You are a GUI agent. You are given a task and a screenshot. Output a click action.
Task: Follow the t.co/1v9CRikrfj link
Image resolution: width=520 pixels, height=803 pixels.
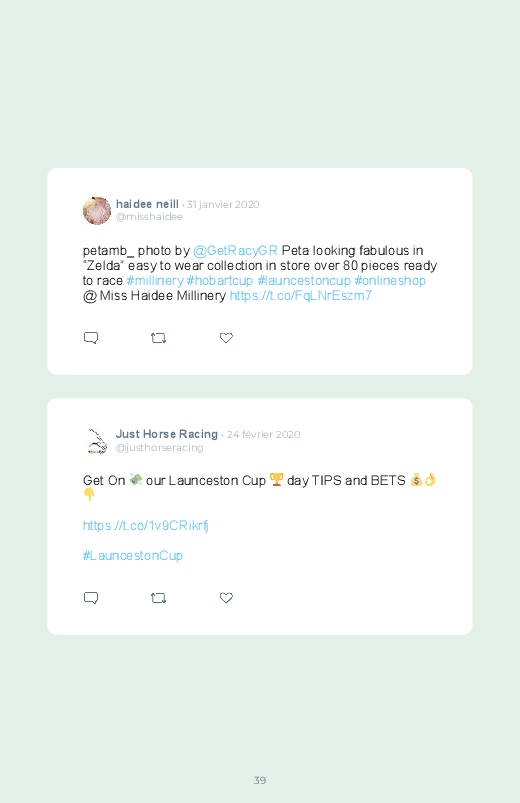(x=145, y=525)
